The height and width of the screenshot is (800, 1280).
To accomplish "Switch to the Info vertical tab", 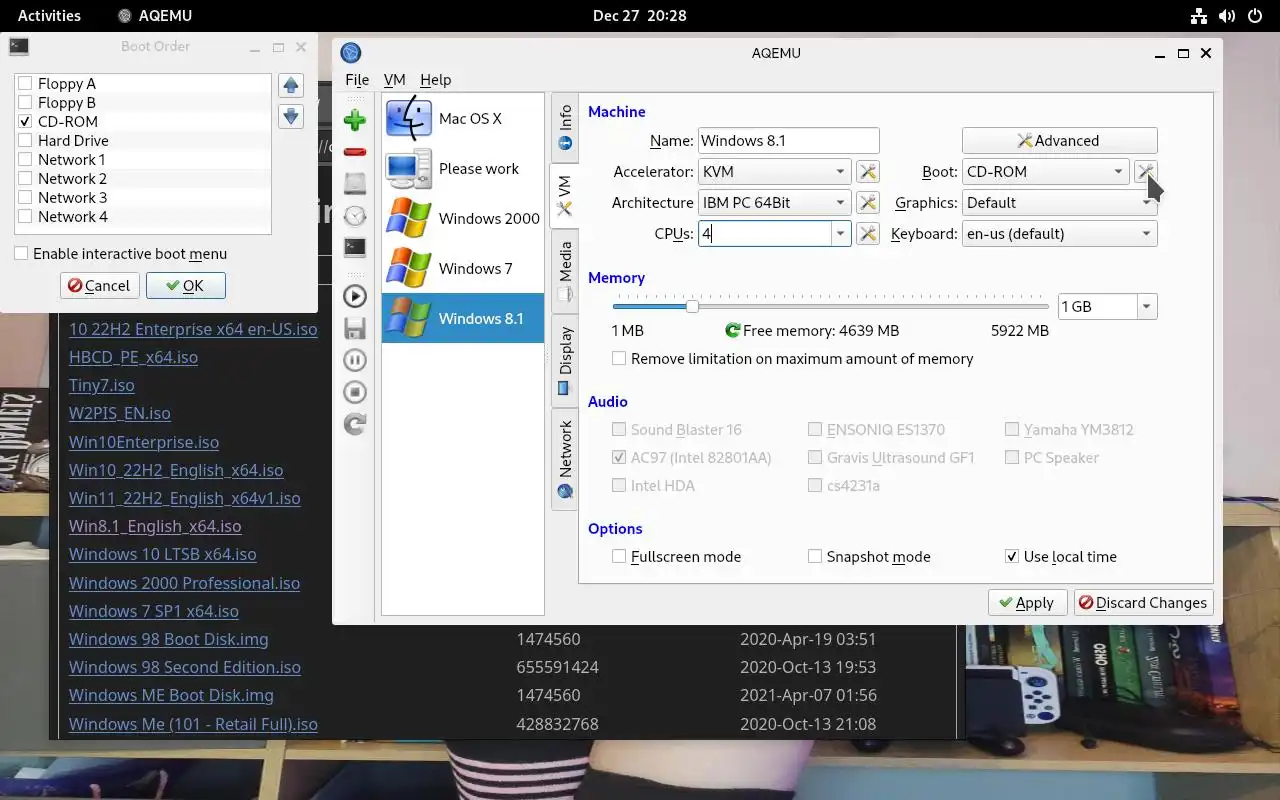I will pos(565,126).
